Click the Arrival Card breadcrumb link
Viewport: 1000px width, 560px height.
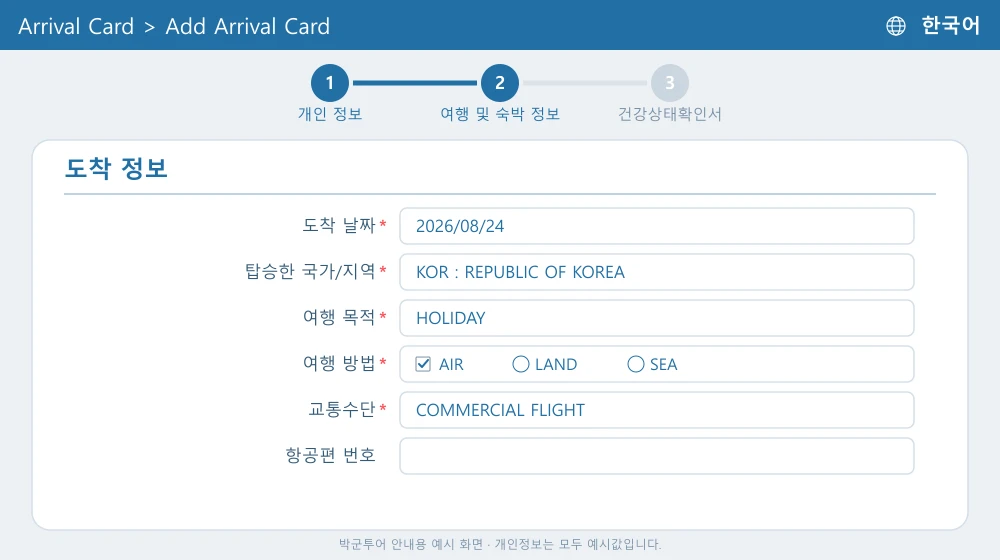(76, 26)
